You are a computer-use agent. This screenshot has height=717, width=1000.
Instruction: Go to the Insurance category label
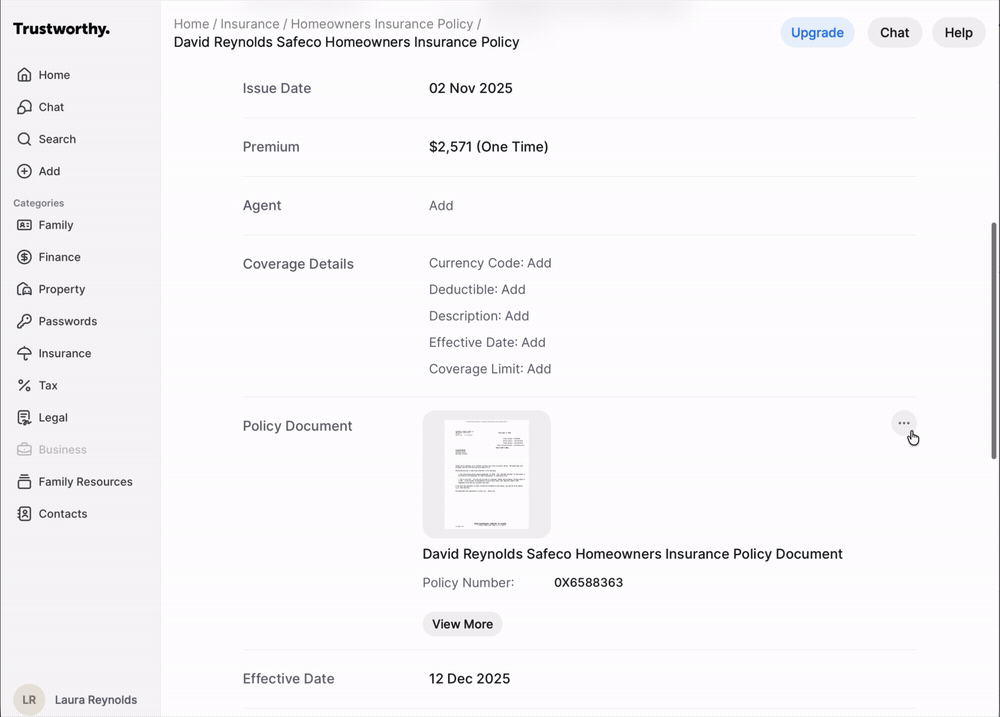click(x=64, y=353)
